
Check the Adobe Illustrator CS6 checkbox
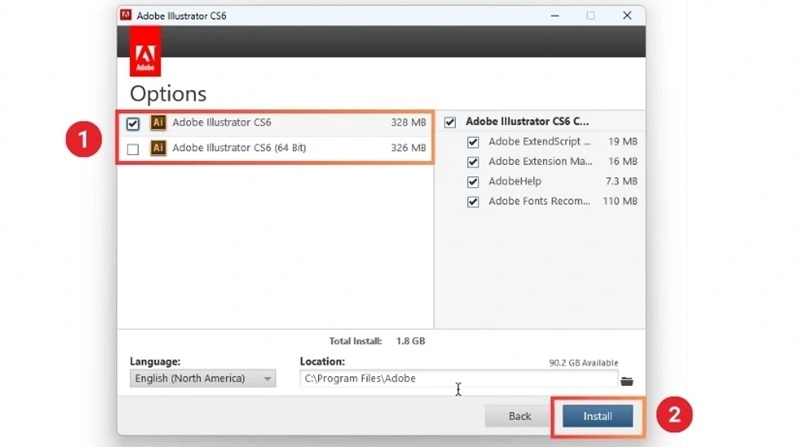coord(134,124)
